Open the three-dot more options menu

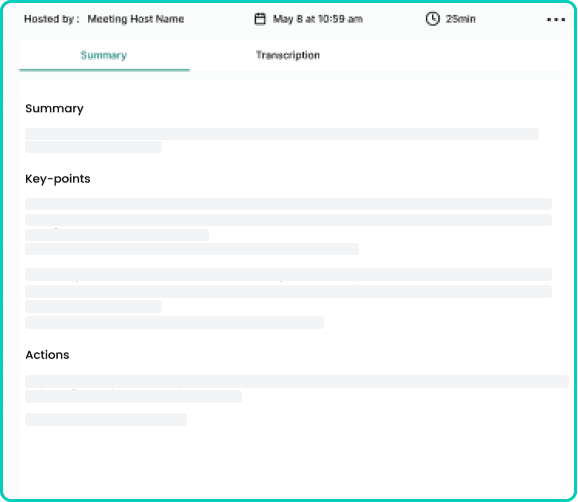pos(556,20)
